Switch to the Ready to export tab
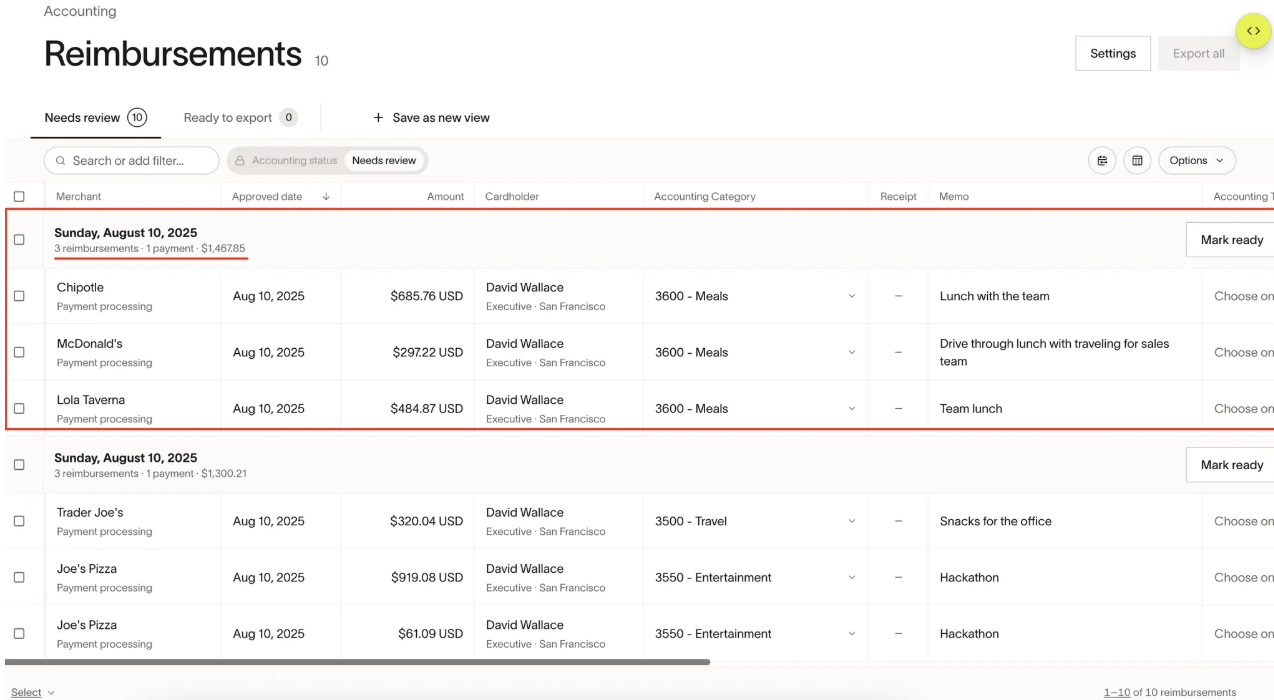Screen dimensions: 1274x700 coord(228,117)
